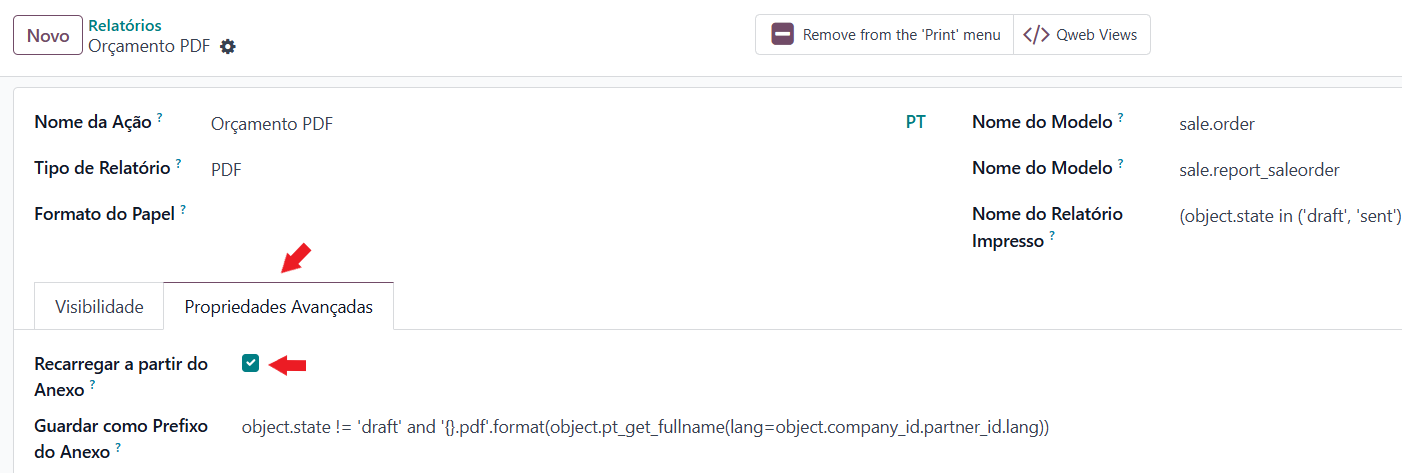Click help tooltip next to Formato do Papel
The width and height of the screenshot is (1402, 473).
[x=183, y=210]
